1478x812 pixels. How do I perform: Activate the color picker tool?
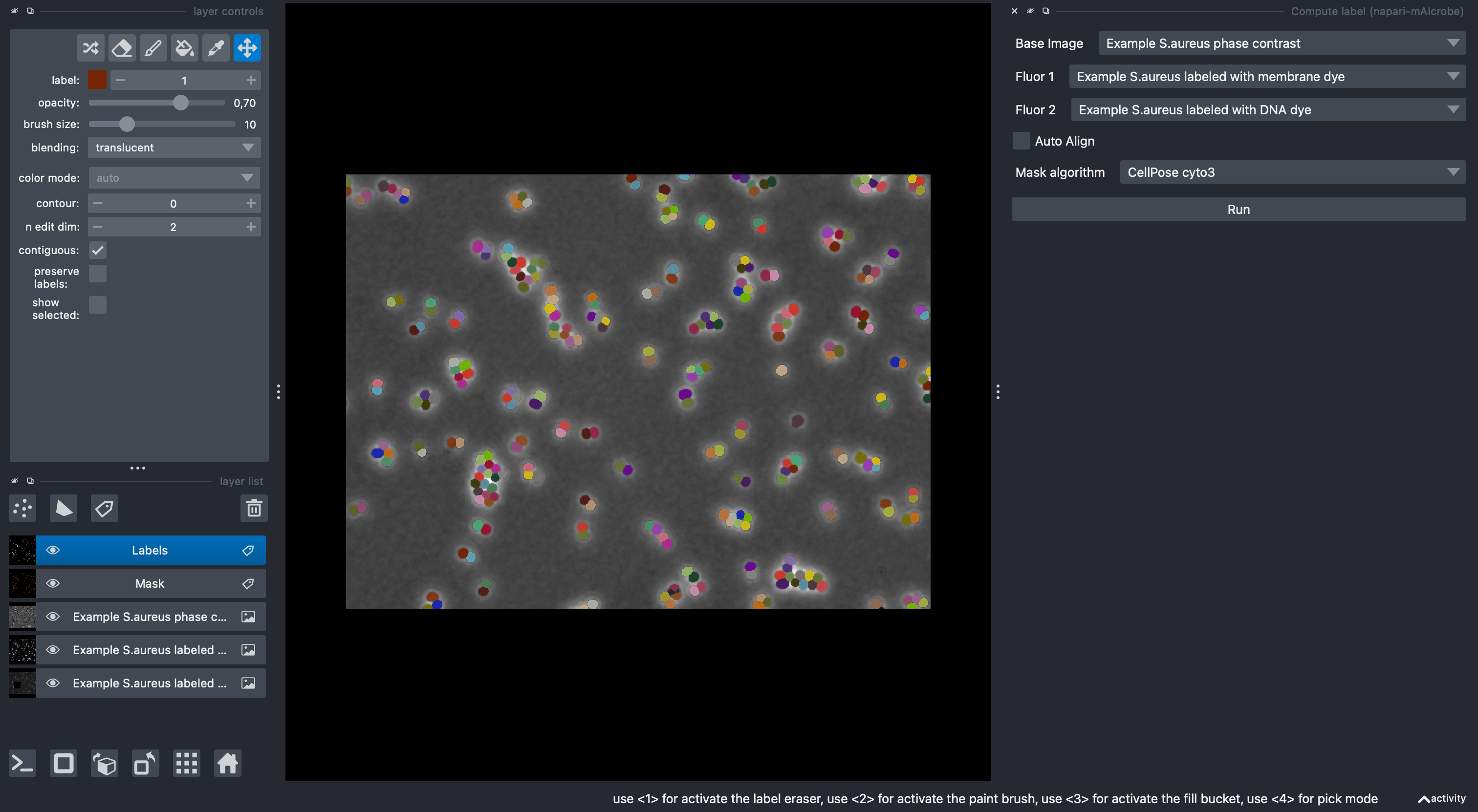(x=216, y=48)
